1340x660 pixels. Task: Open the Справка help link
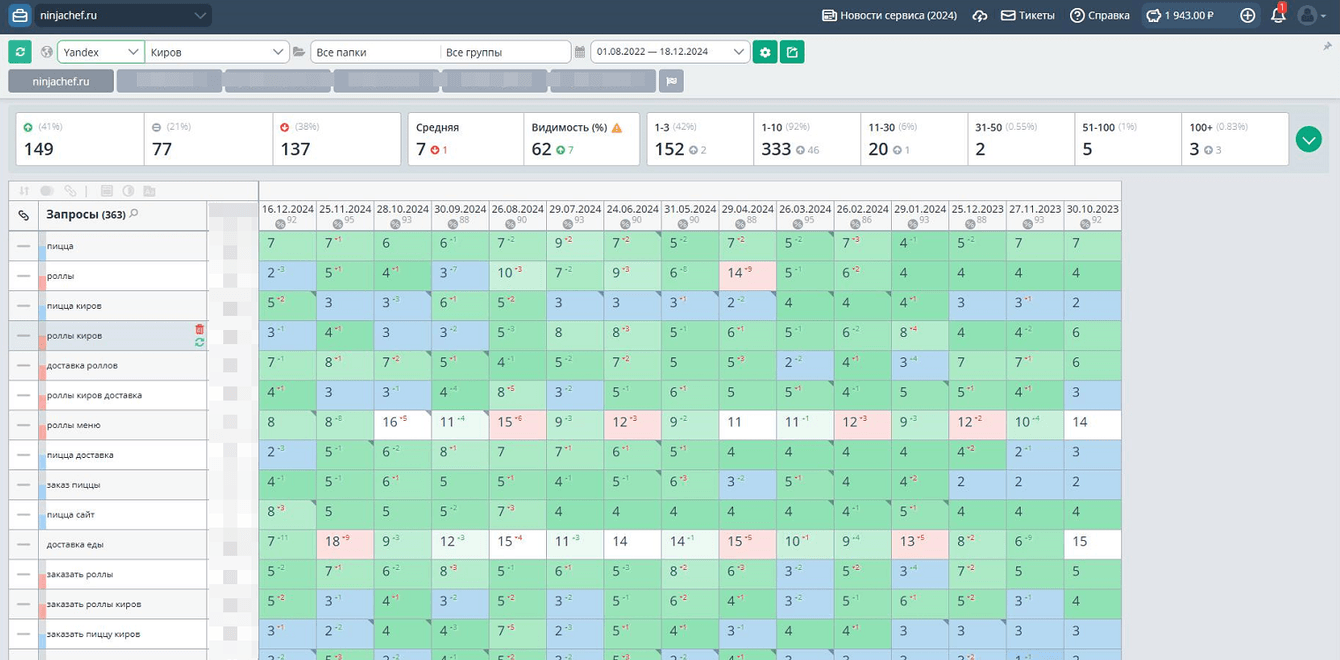click(x=1100, y=16)
